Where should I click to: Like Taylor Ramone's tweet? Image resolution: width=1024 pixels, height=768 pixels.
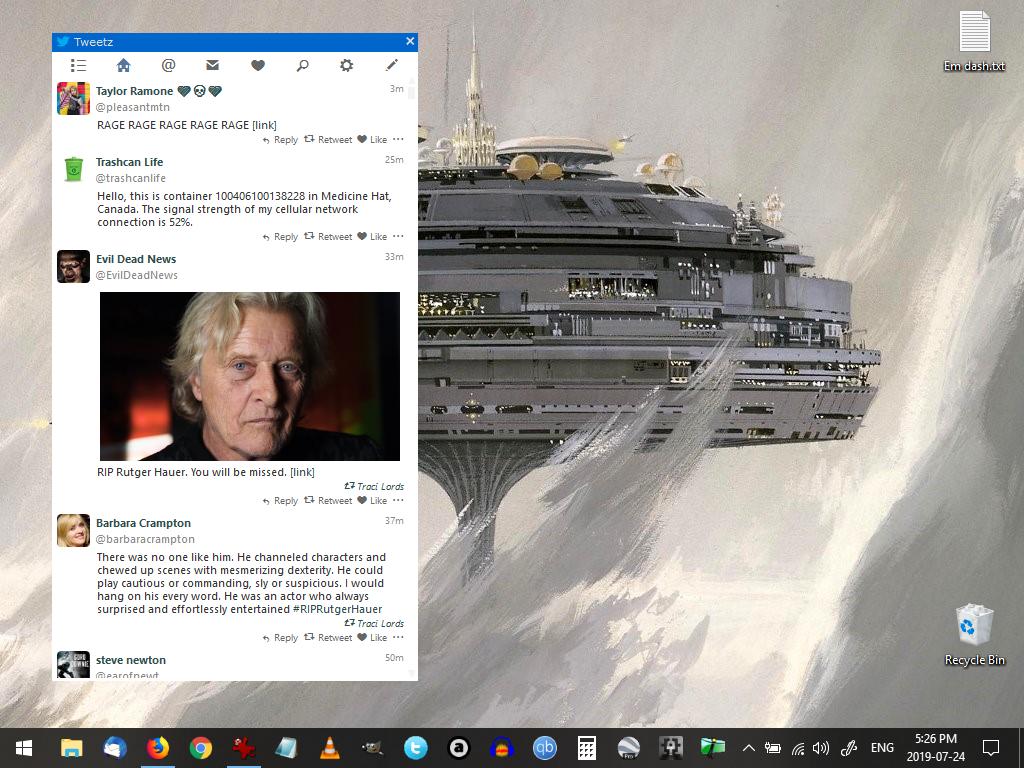pos(372,140)
